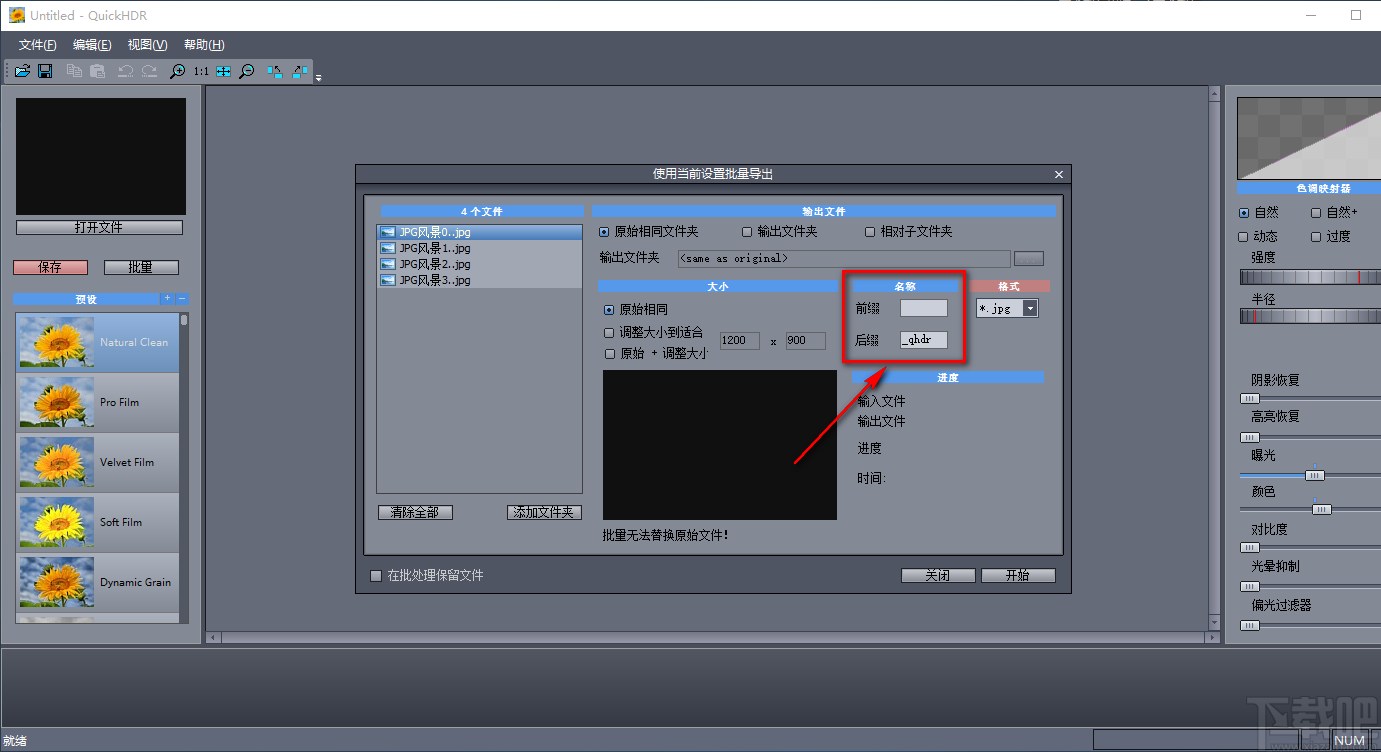
Task: Click the zoom in magnifier icon
Action: point(177,71)
